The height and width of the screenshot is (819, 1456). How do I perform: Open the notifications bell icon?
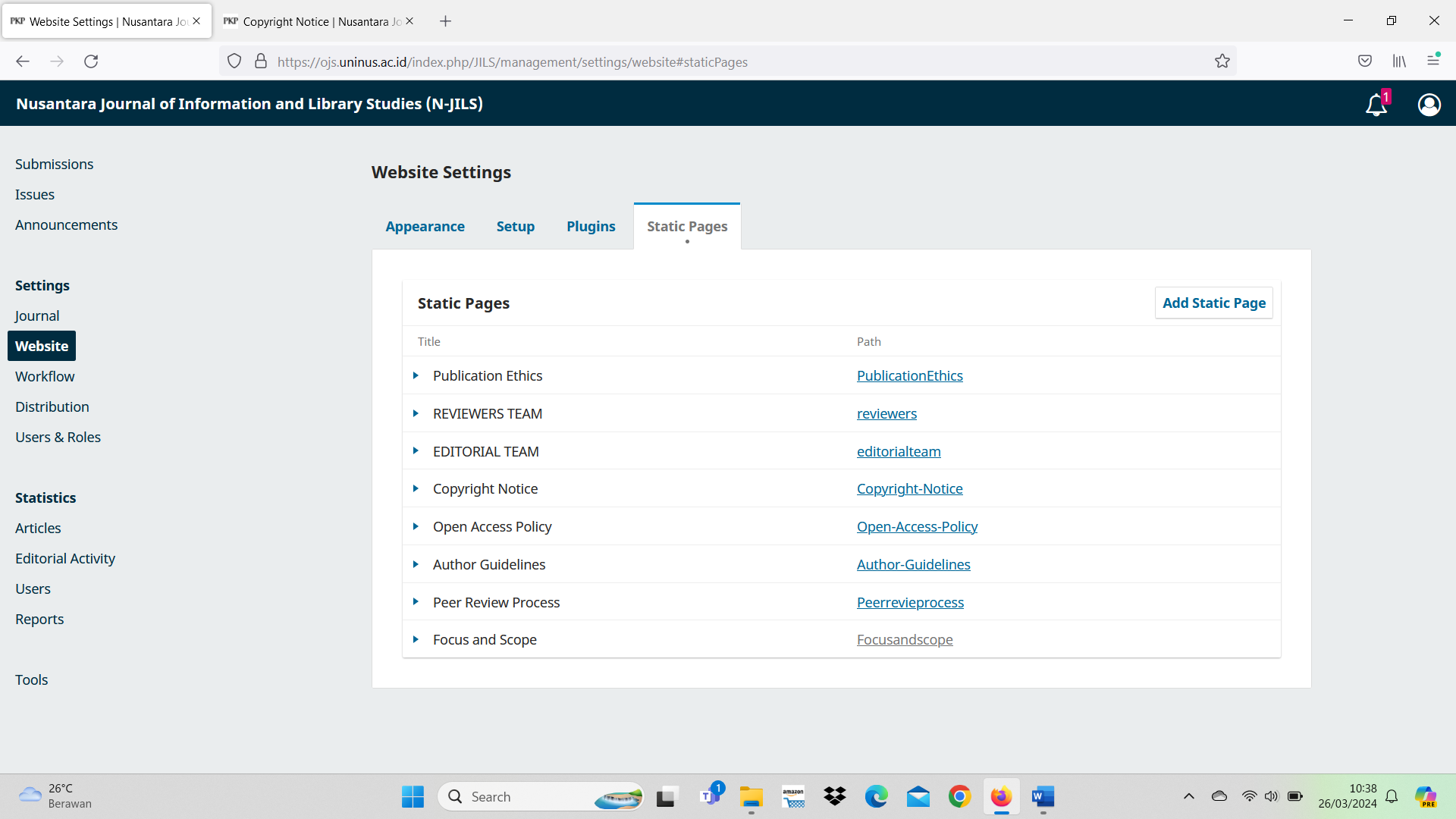tap(1376, 105)
